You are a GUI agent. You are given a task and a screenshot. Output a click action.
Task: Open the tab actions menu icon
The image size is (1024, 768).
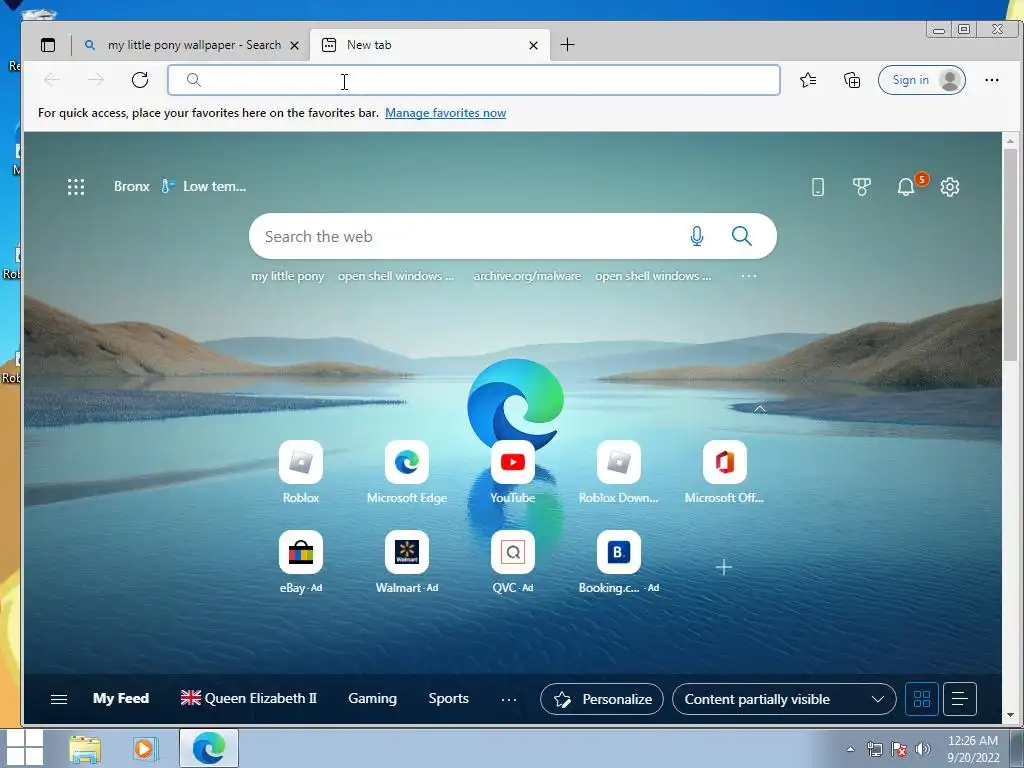click(48, 45)
